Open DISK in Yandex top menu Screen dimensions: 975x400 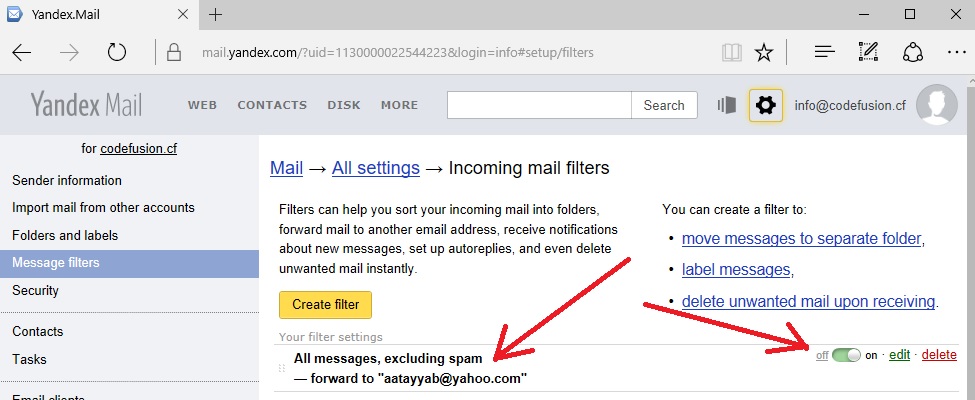coord(344,105)
